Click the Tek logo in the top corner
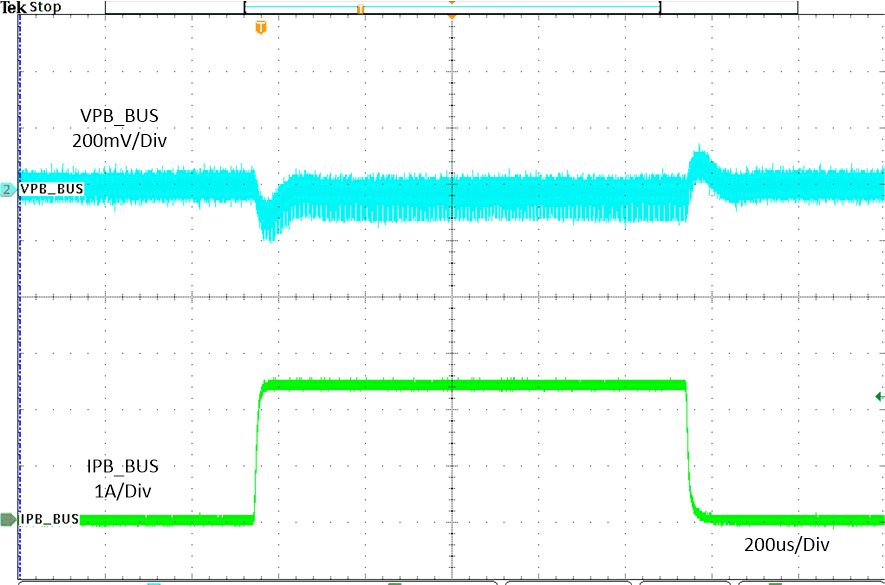This screenshot has width=885, height=585. [12, 6]
